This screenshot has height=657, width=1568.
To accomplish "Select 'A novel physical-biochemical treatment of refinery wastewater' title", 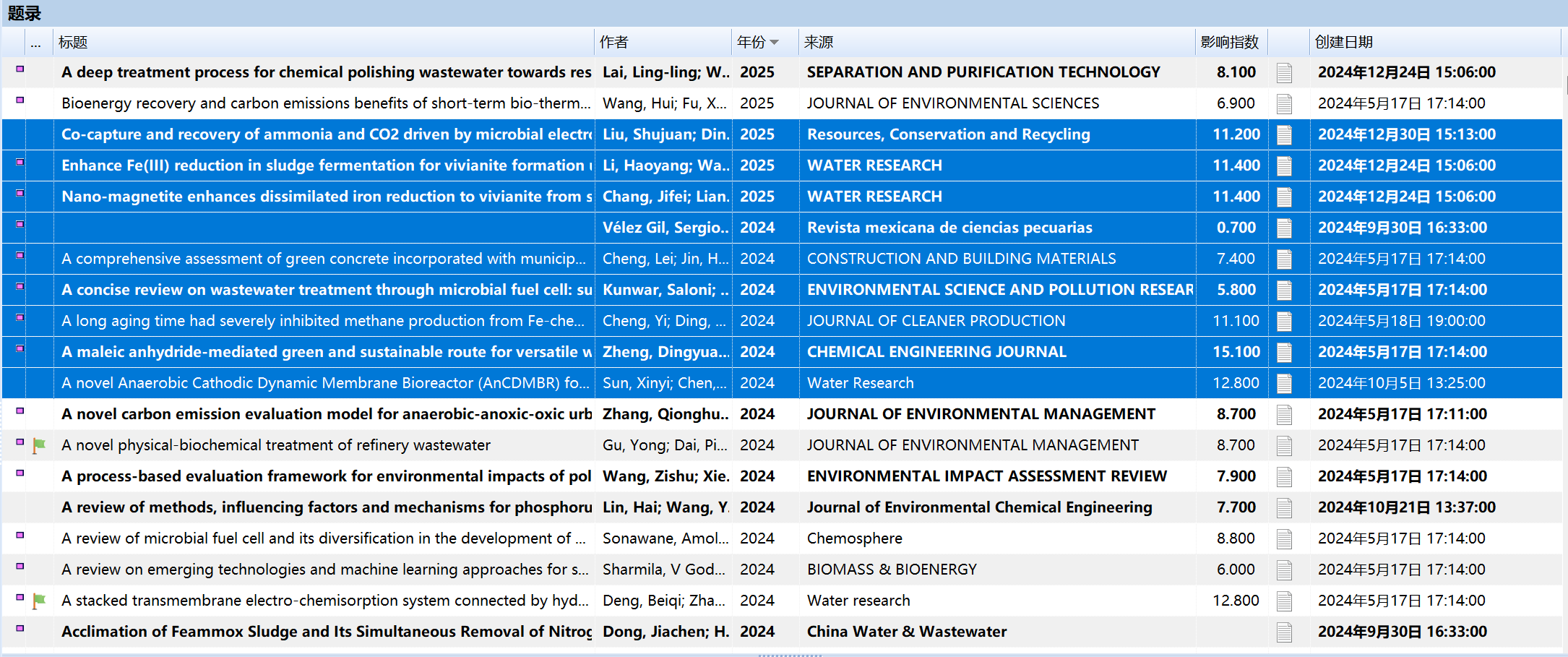I will tap(276, 445).
